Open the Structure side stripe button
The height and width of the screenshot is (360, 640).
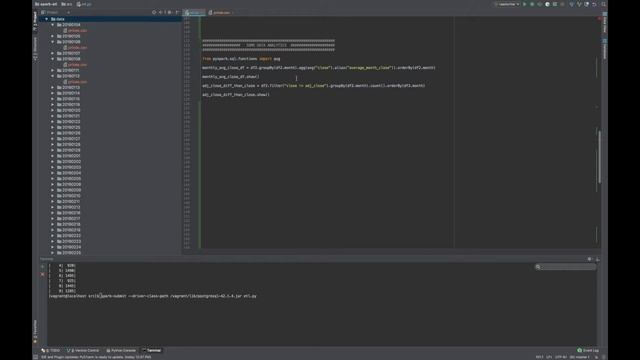point(35,48)
